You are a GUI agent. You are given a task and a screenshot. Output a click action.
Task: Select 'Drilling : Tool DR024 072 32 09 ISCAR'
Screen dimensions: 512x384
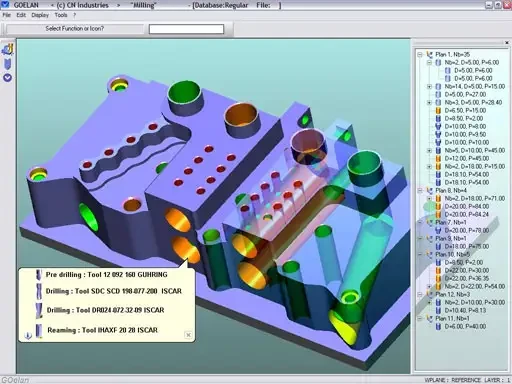point(105,310)
